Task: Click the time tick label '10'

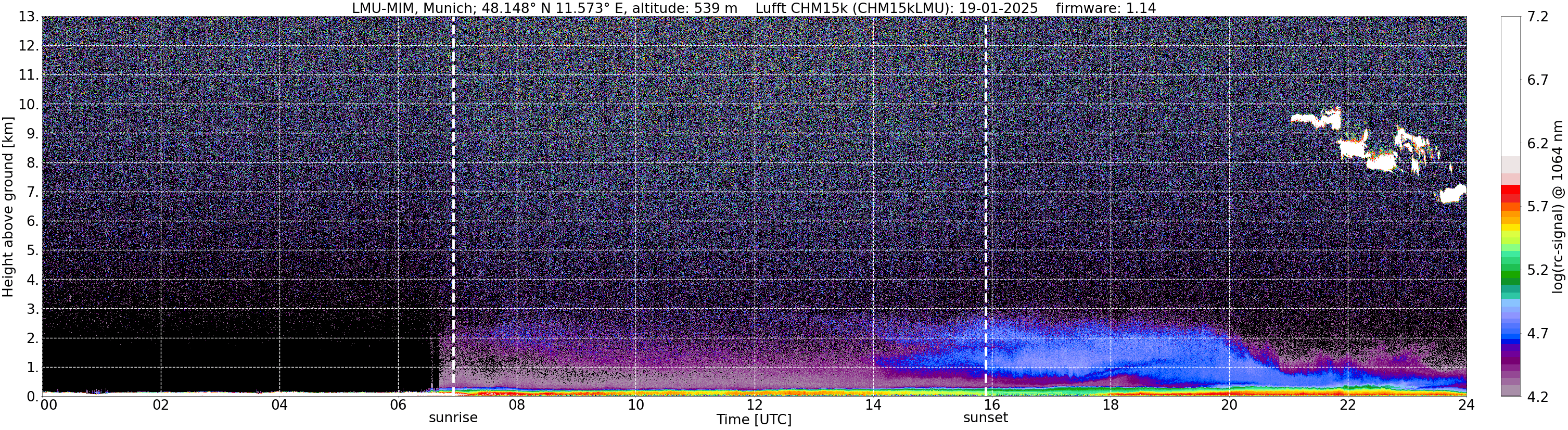Action: pyautogui.click(x=635, y=405)
